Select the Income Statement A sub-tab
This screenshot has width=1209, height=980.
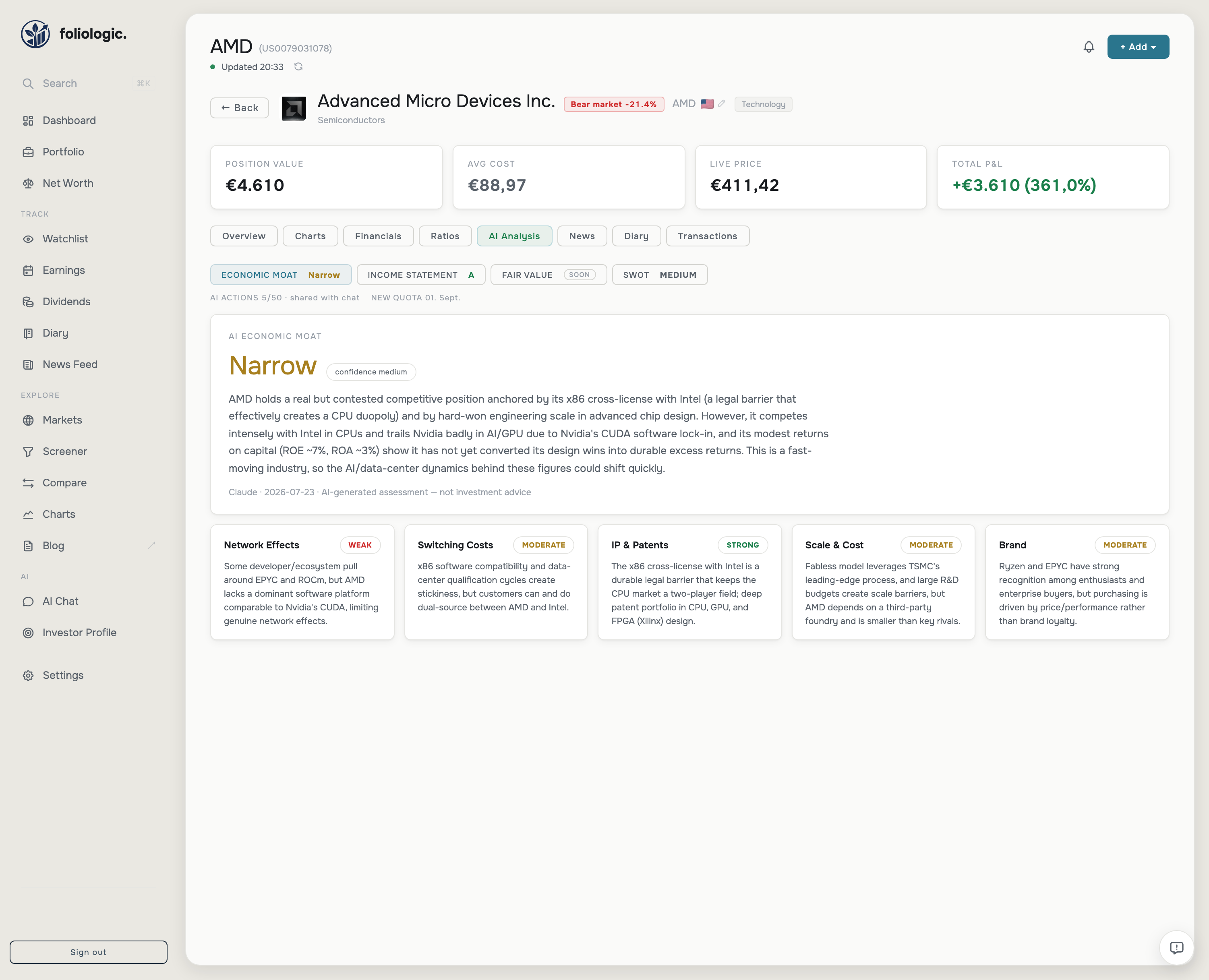click(x=421, y=275)
